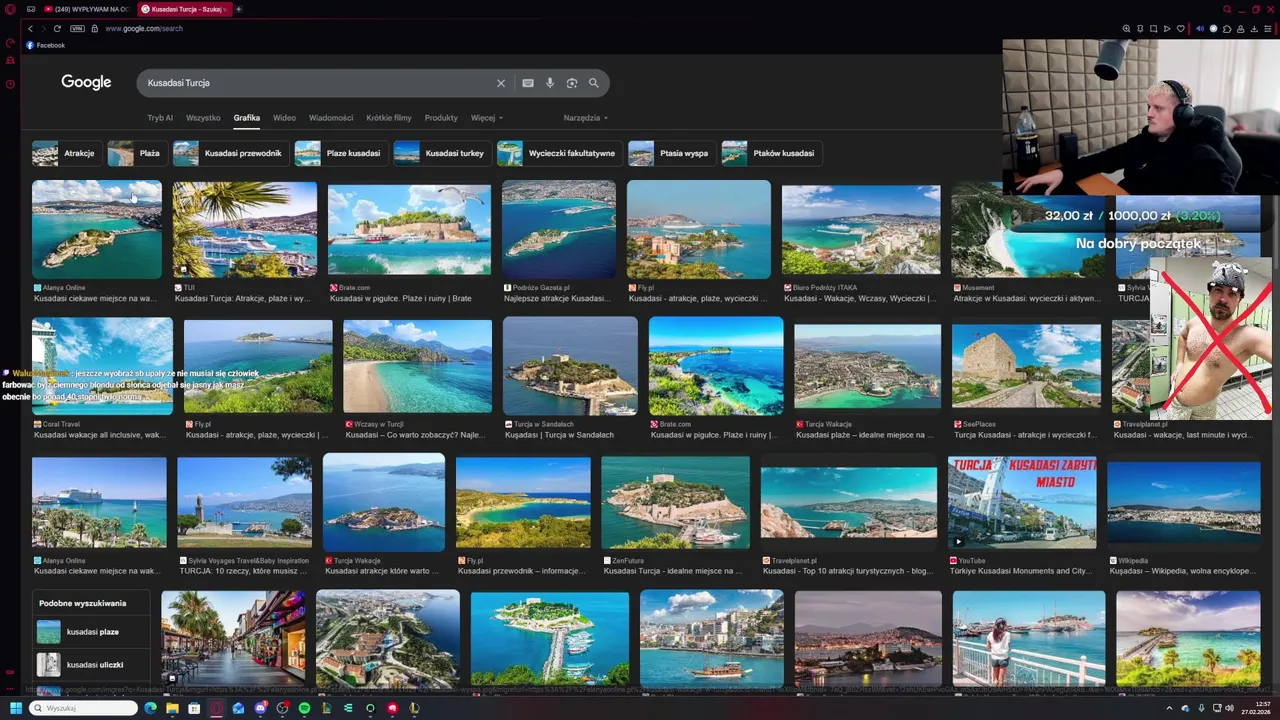This screenshot has width=1280, height=720.
Task: Open the YouTube Türkiye Kusadasi Monuments thumbnail
Action: (x=1022, y=503)
